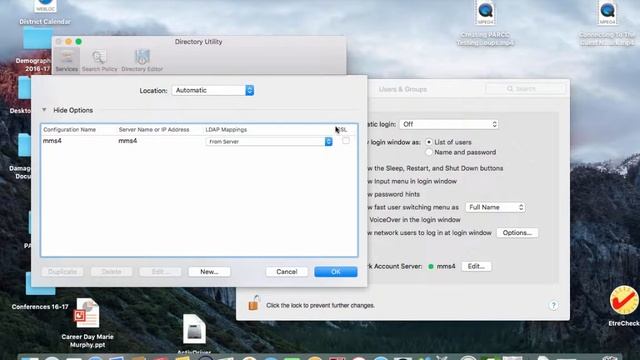
Task: Click Server Name or IP Address header
Action: pos(154,129)
